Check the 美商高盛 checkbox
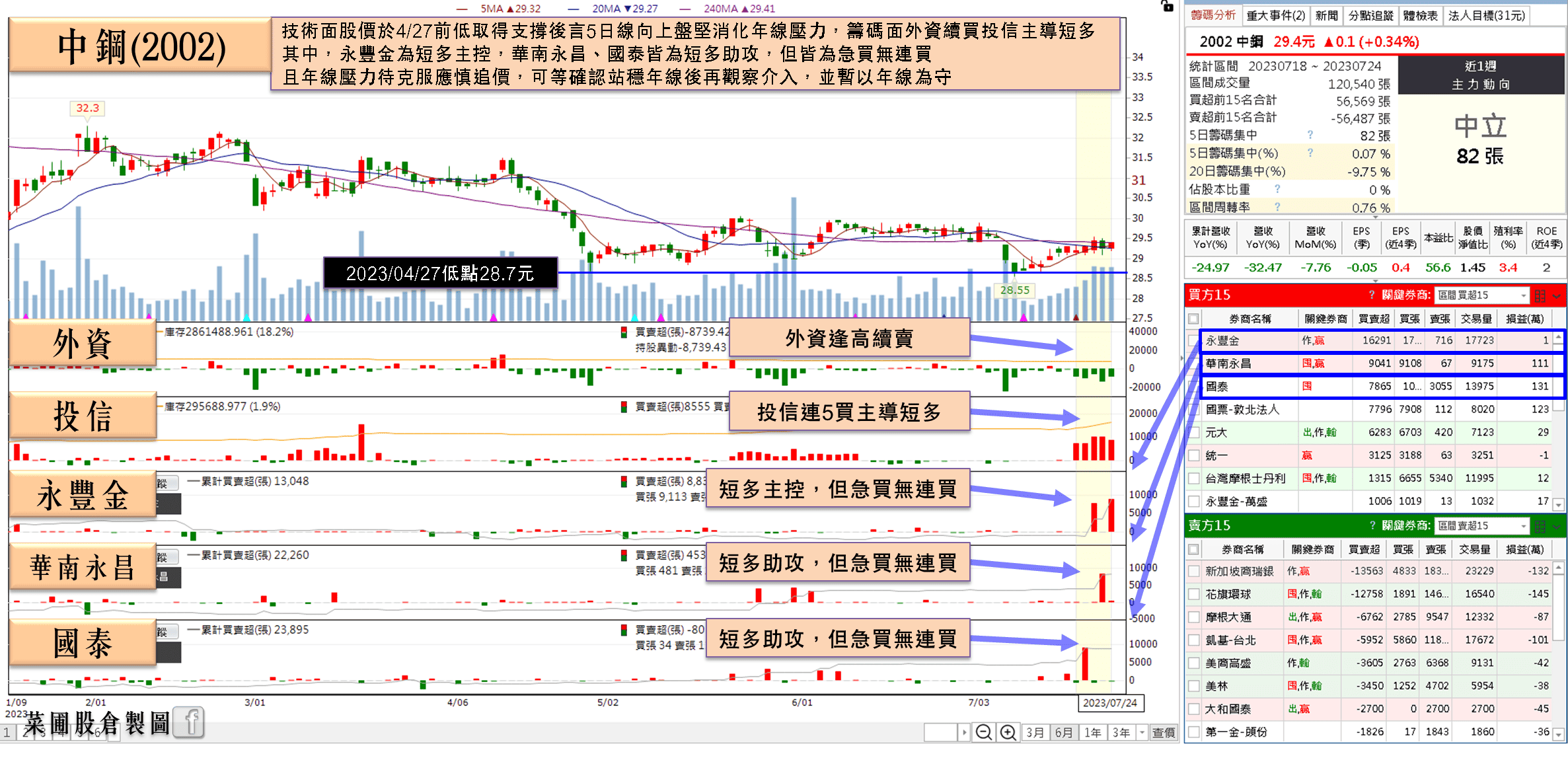The height and width of the screenshot is (758, 1568). (x=1193, y=663)
